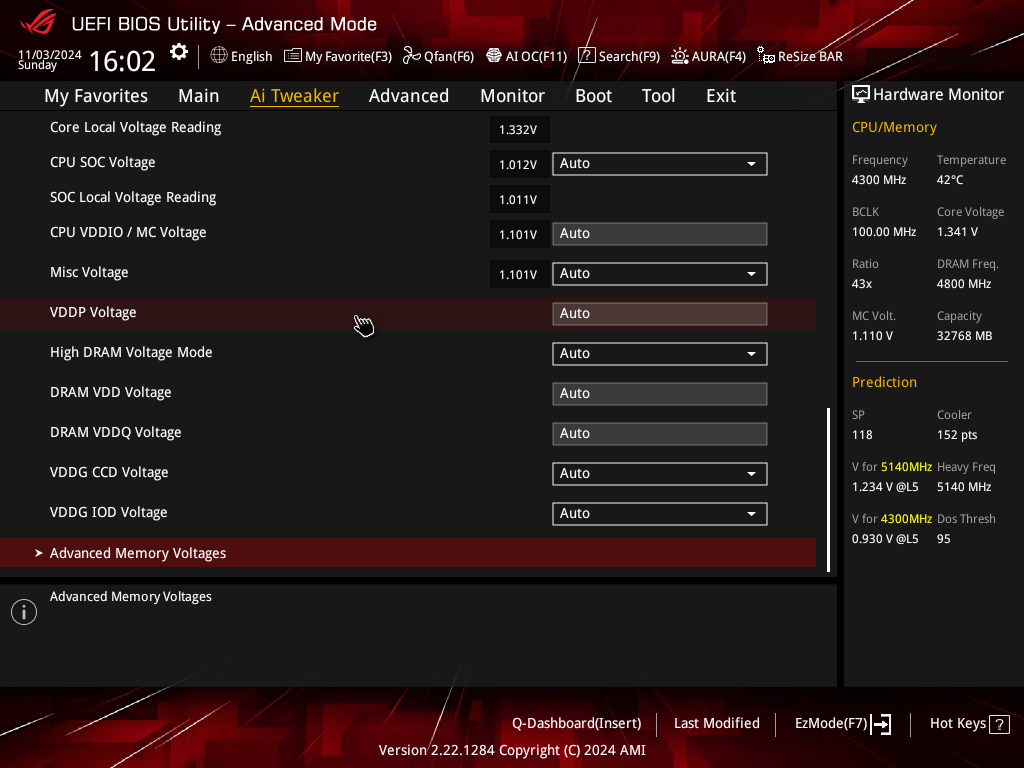Click the ROG logo

[38, 24]
